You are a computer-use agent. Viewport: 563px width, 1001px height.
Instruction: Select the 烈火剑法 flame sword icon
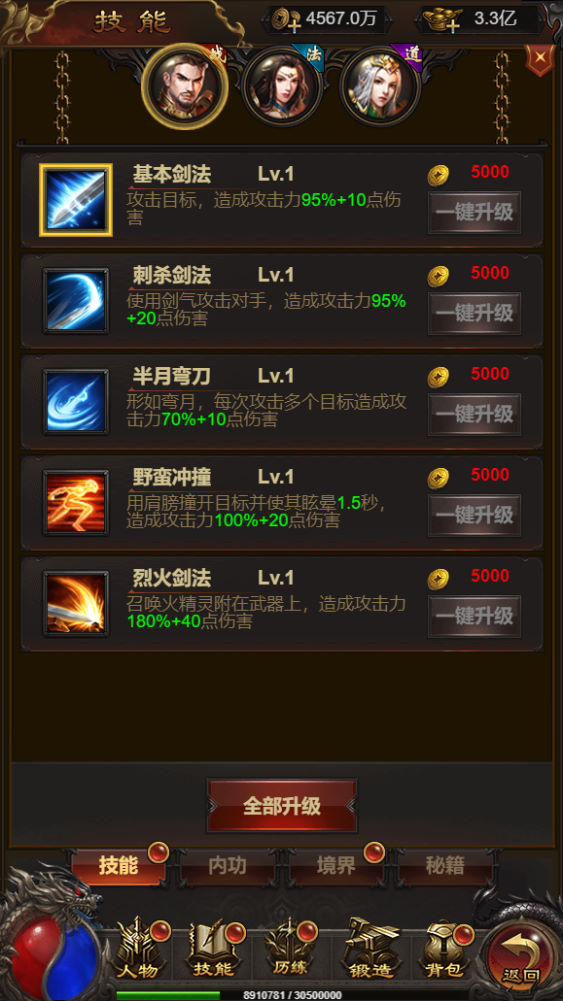point(76,603)
